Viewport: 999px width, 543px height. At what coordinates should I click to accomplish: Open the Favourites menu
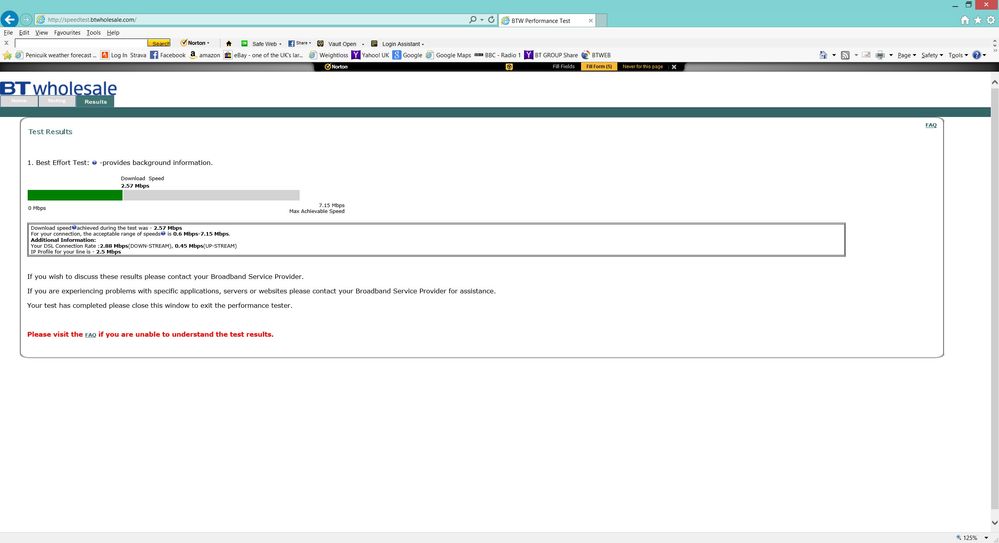[67, 33]
